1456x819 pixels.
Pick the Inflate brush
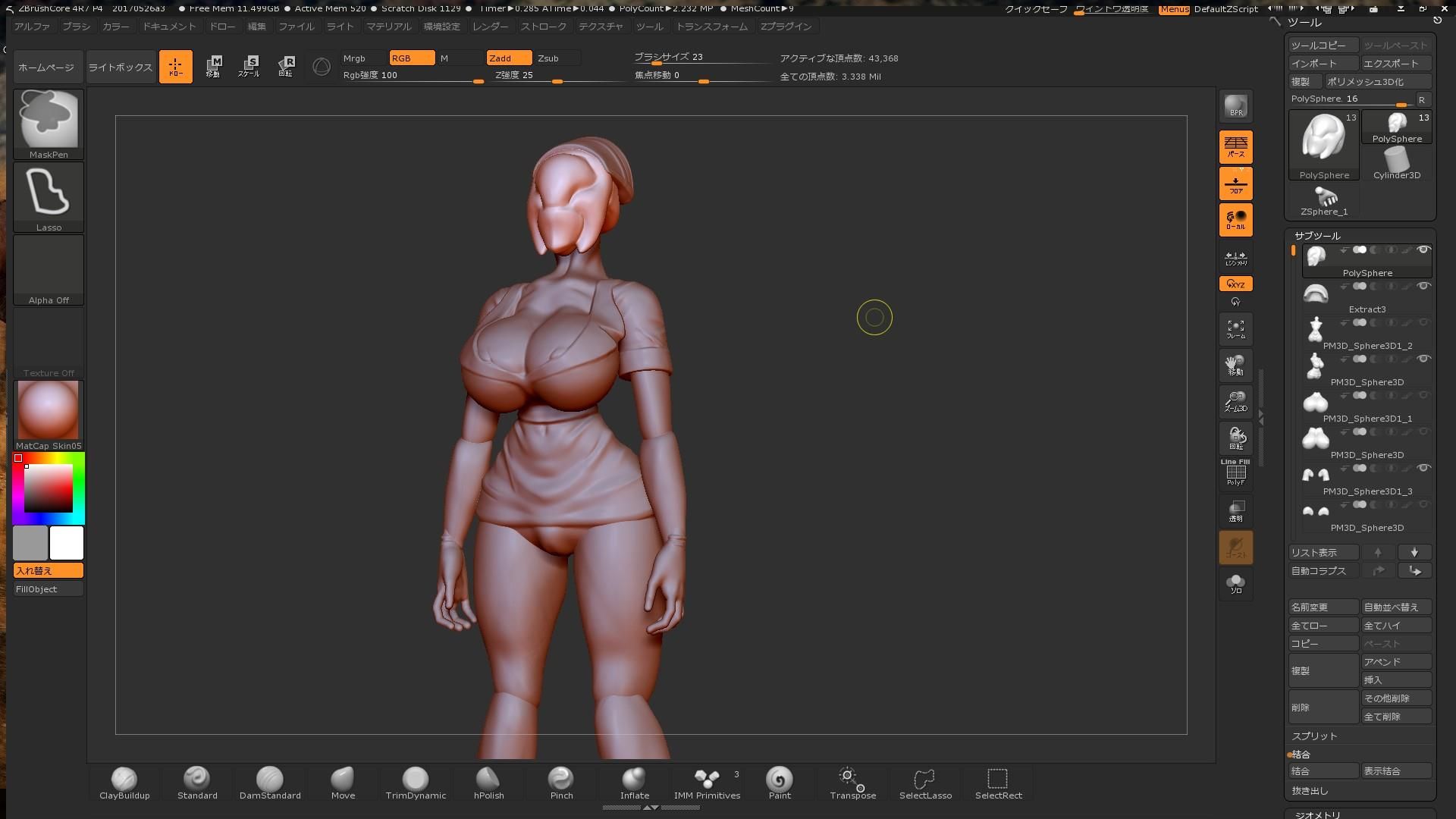[x=634, y=783]
